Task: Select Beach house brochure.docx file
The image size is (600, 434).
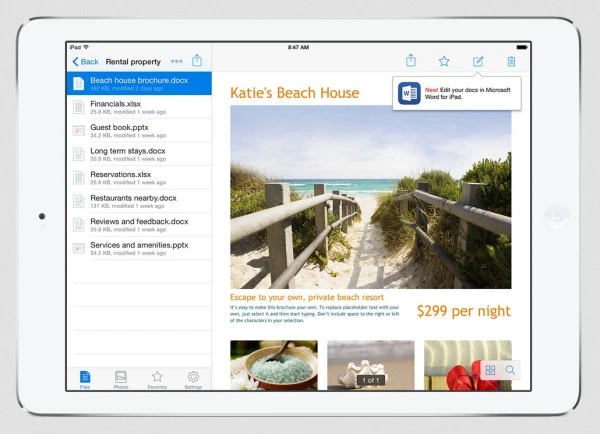Action: point(139,83)
